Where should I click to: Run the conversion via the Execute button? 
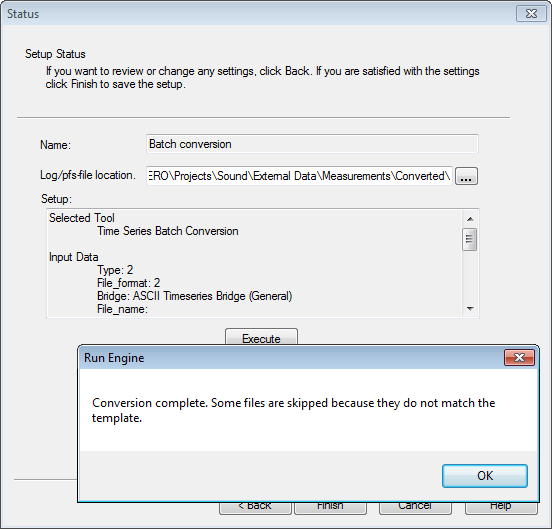261,337
